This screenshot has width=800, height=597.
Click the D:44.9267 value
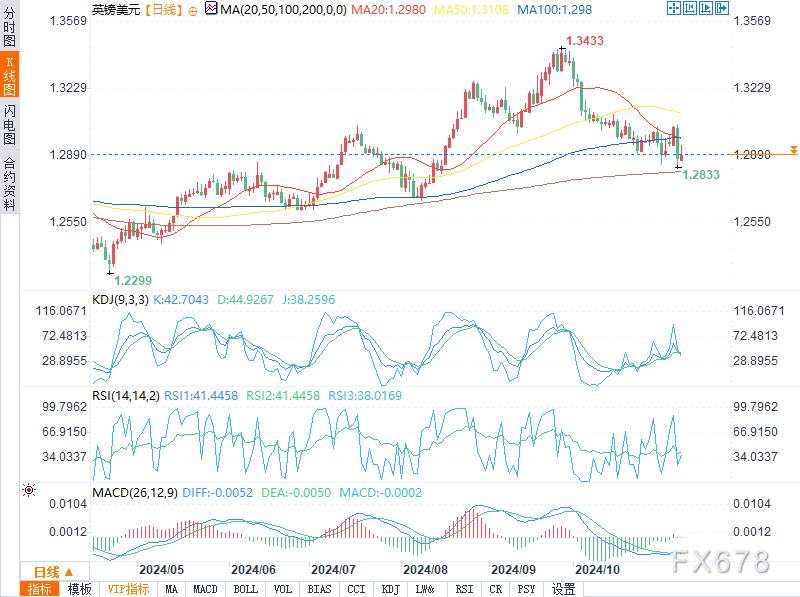point(245,300)
